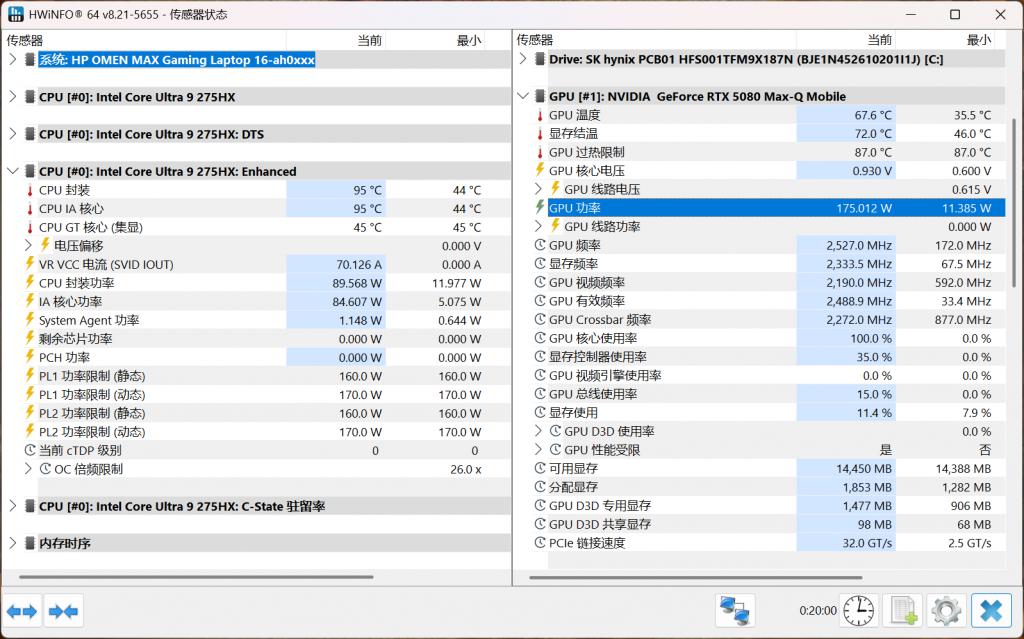Screen dimensions: 1024x639
Task: Click the right pane vertical scrollbar
Action: 1013,203
